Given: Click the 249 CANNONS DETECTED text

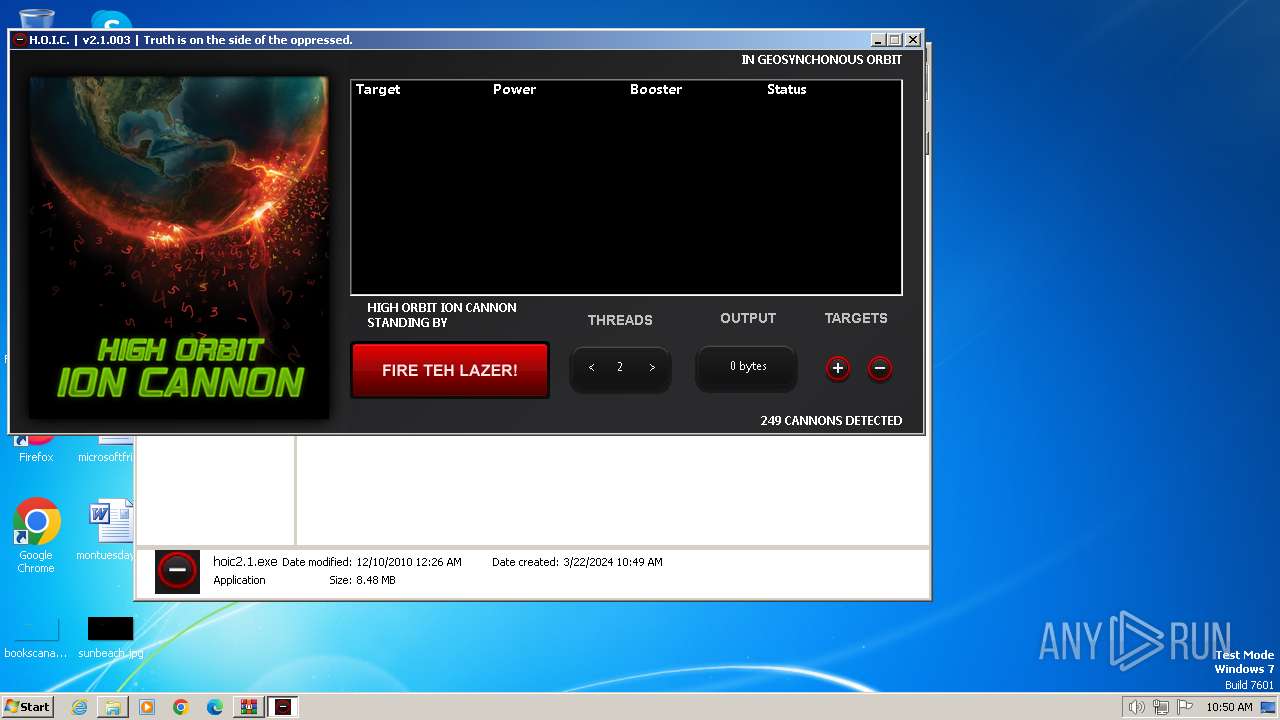Looking at the screenshot, I should (831, 421).
